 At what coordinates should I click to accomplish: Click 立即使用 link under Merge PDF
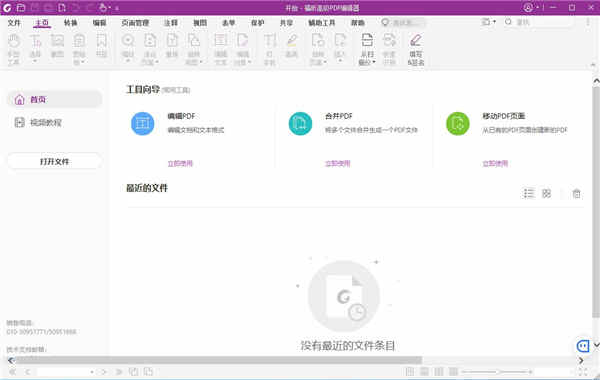[x=338, y=163]
